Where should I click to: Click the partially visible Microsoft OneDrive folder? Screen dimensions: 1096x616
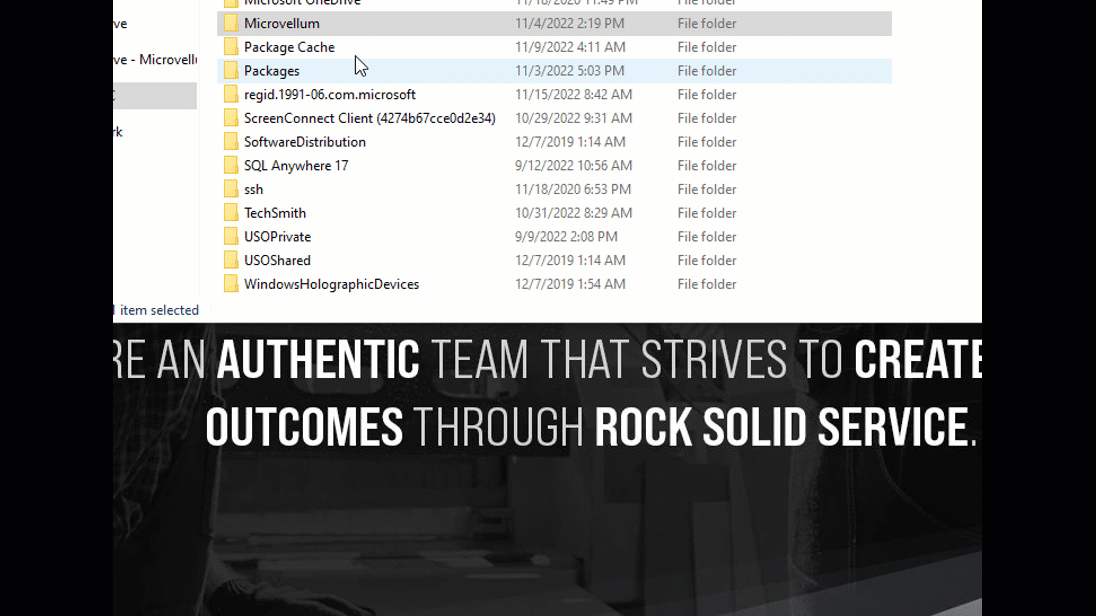tap(301, 3)
